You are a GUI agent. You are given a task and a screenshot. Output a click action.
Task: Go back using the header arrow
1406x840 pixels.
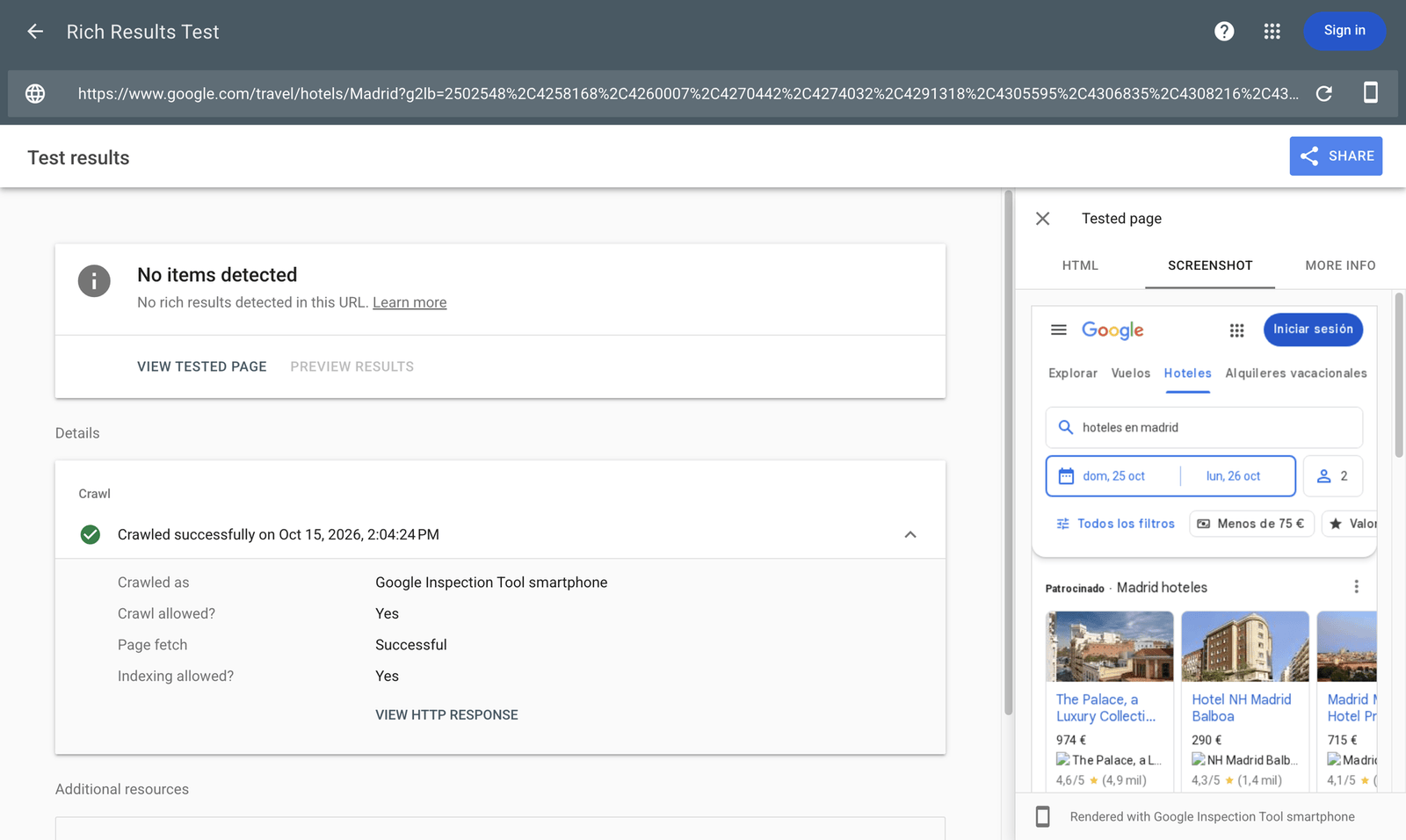click(35, 32)
